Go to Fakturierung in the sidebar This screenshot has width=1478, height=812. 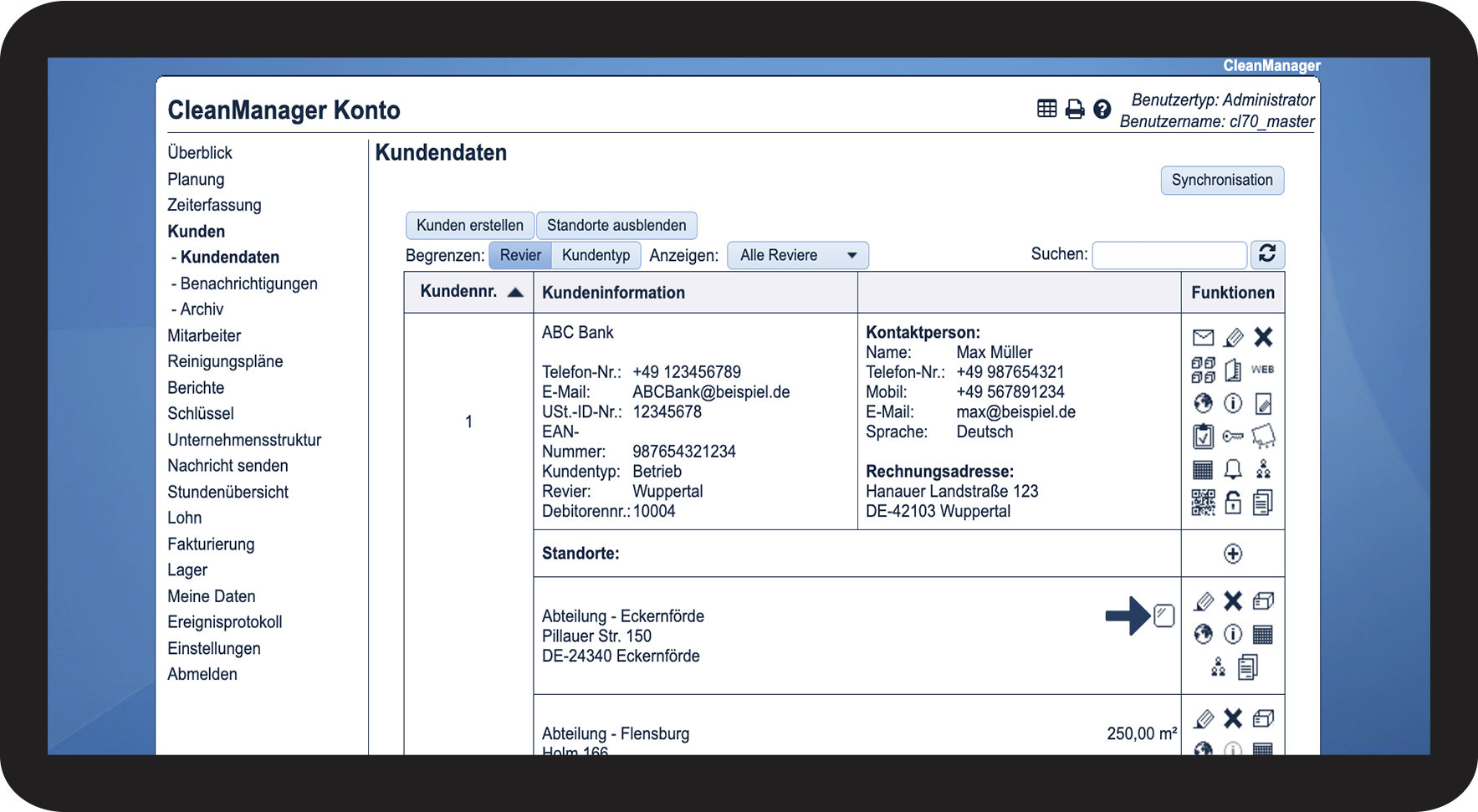(211, 544)
